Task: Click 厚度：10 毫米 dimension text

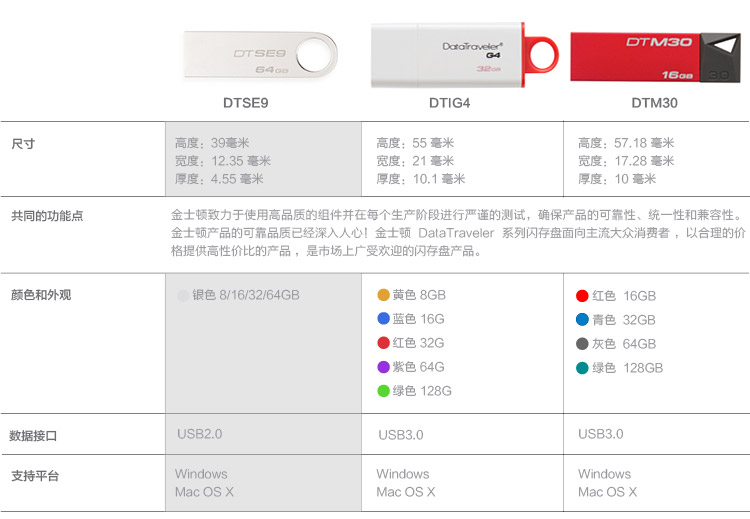Action: coord(617,179)
